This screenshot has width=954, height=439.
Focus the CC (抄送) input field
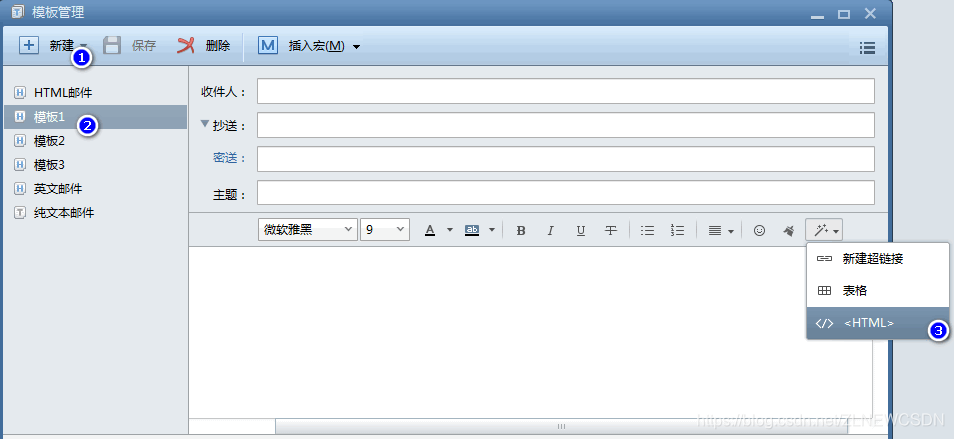pyautogui.click(x=566, y=125)
